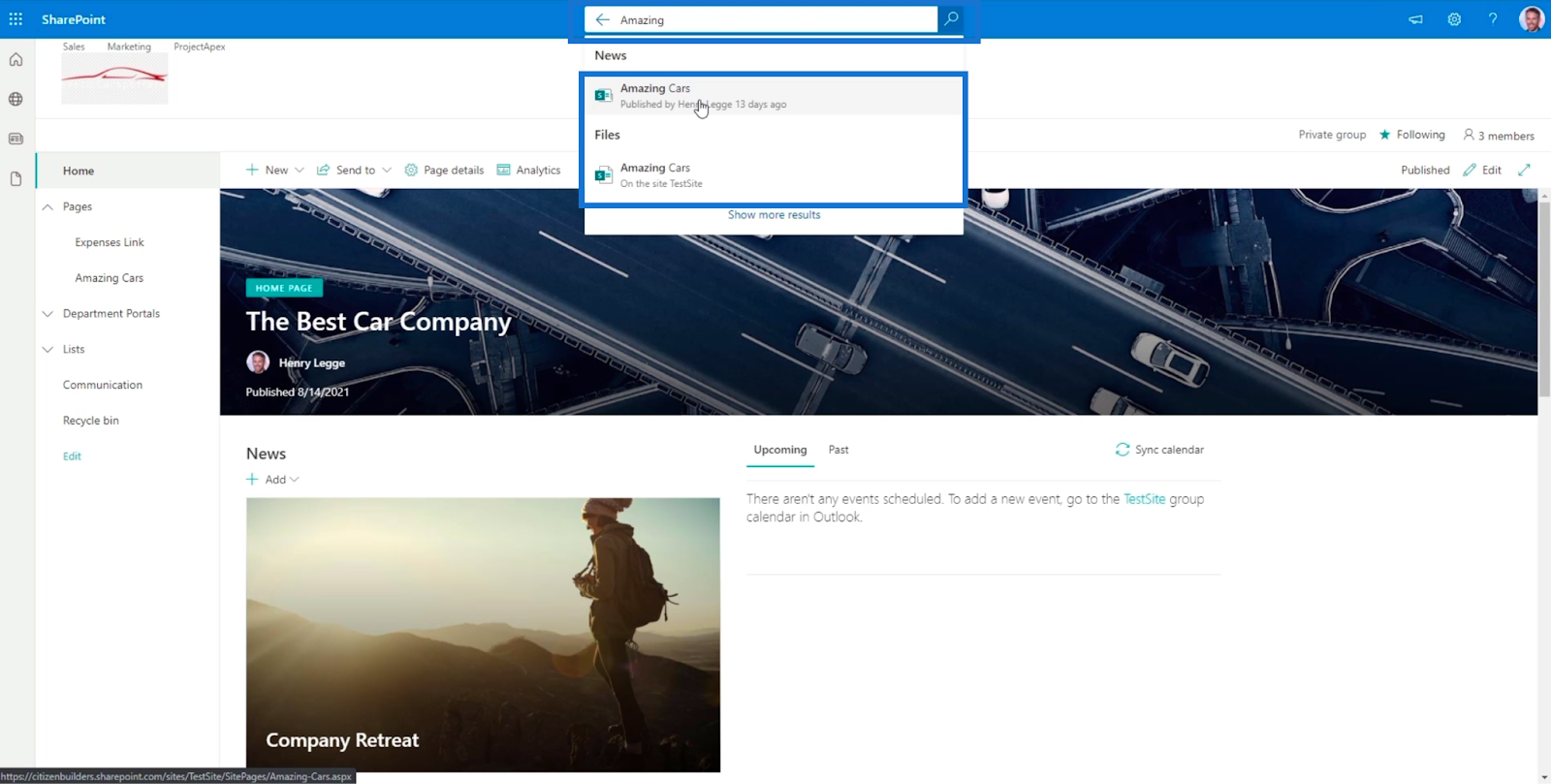Screen dimensions: 1551x784
Task: Click the page vertical scrollbar thumb
Action: point(1544,298)
